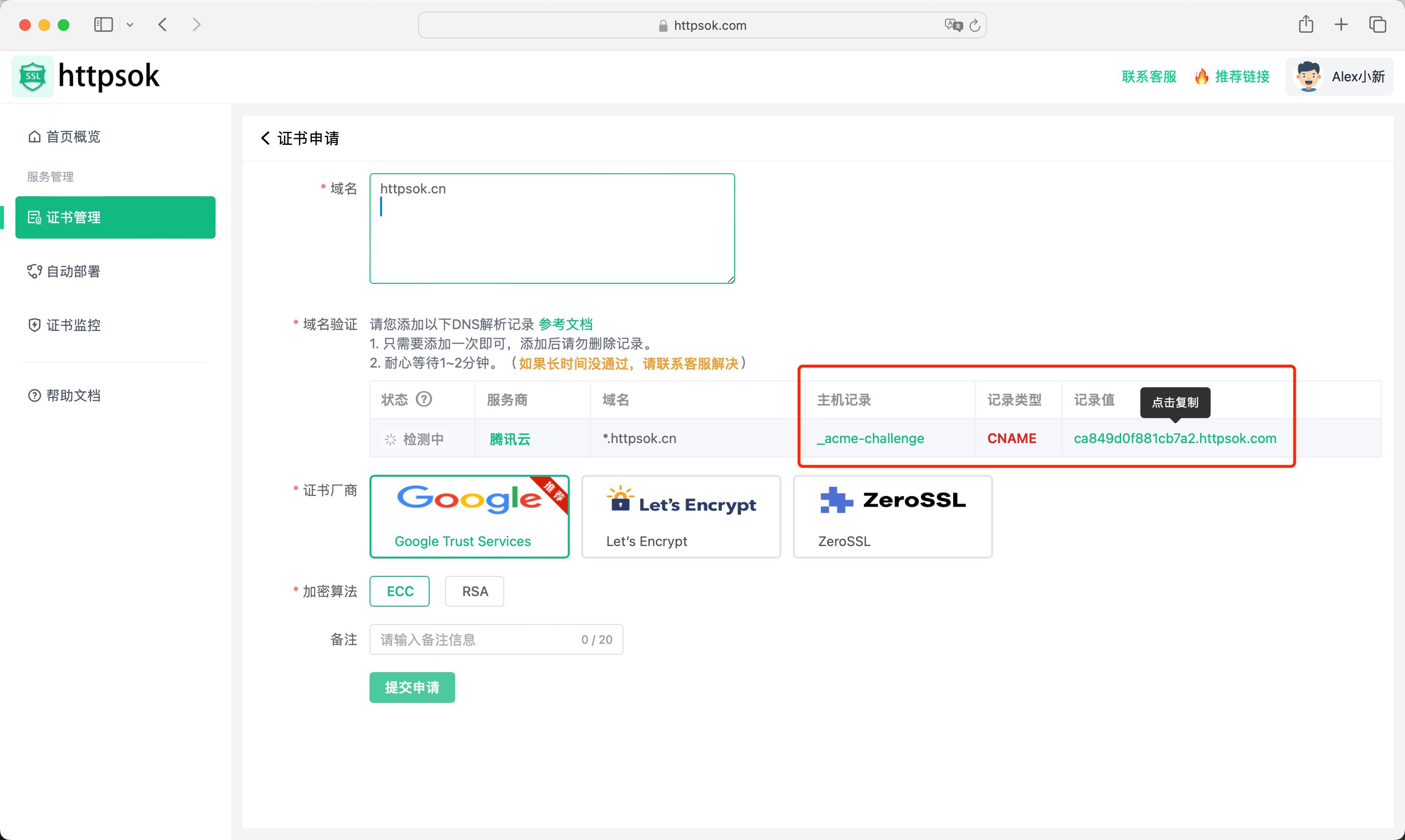Open the 参考文档 reference link

tap(566, 324)
